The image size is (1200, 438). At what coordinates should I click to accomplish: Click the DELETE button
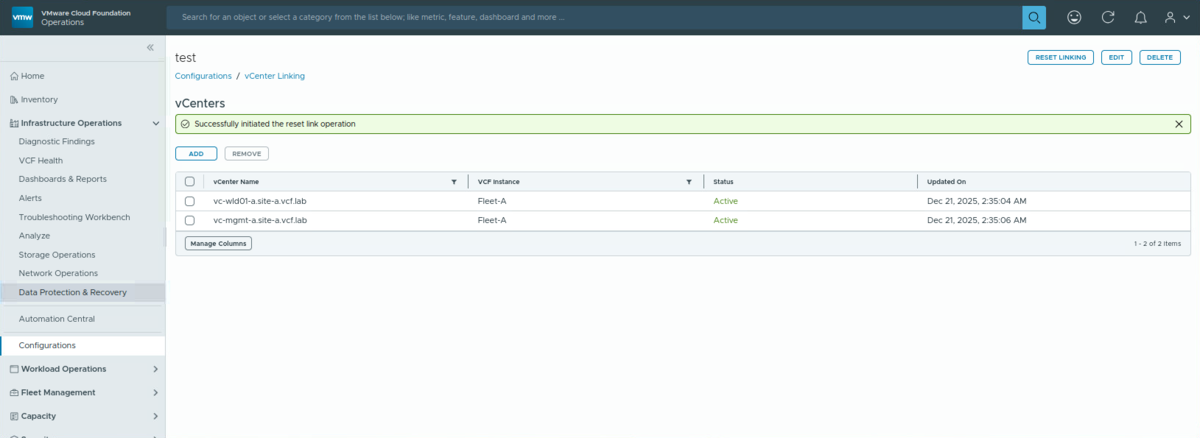coord(1159,57)
